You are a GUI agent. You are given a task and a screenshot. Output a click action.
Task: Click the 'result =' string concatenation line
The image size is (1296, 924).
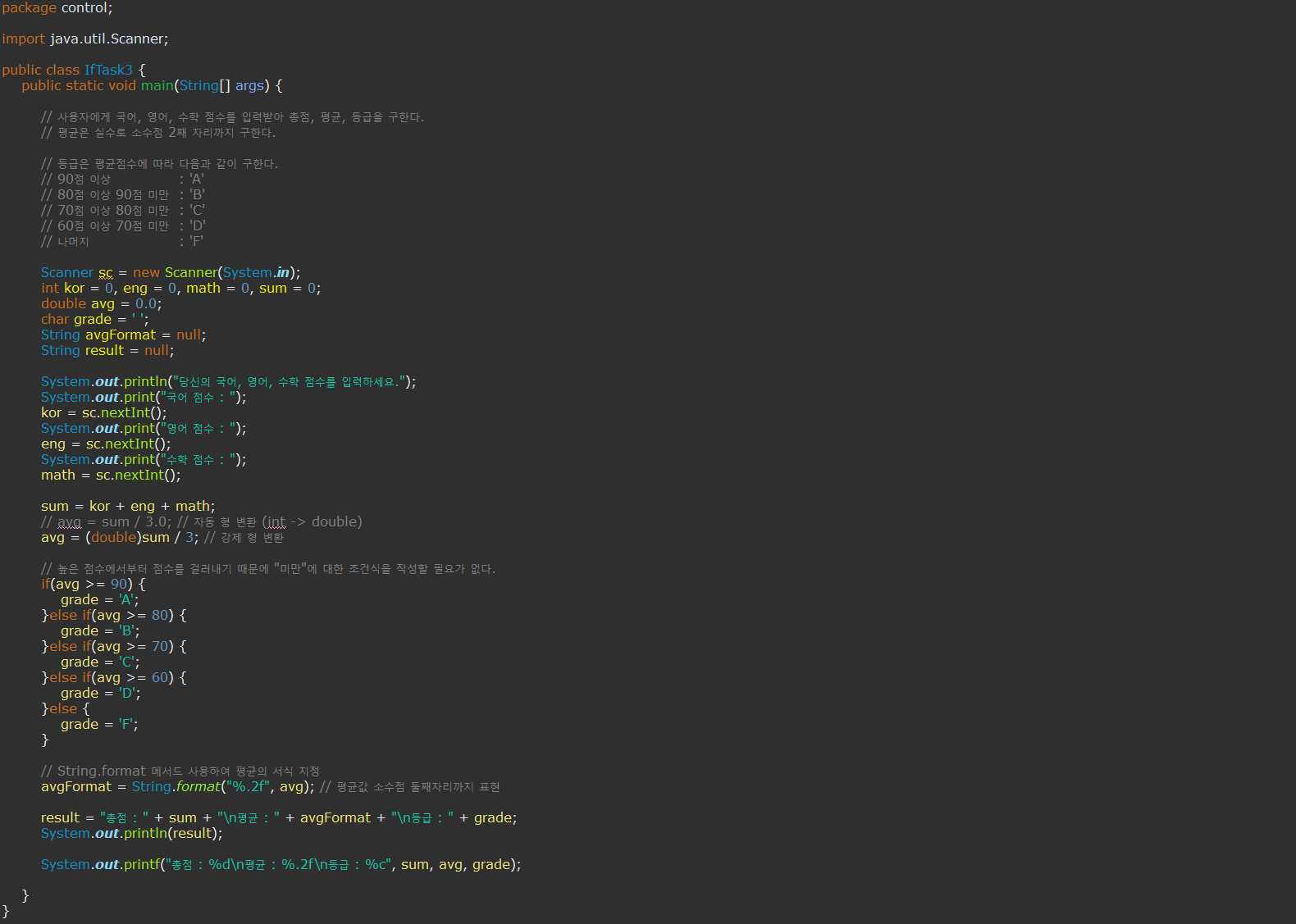279,818
